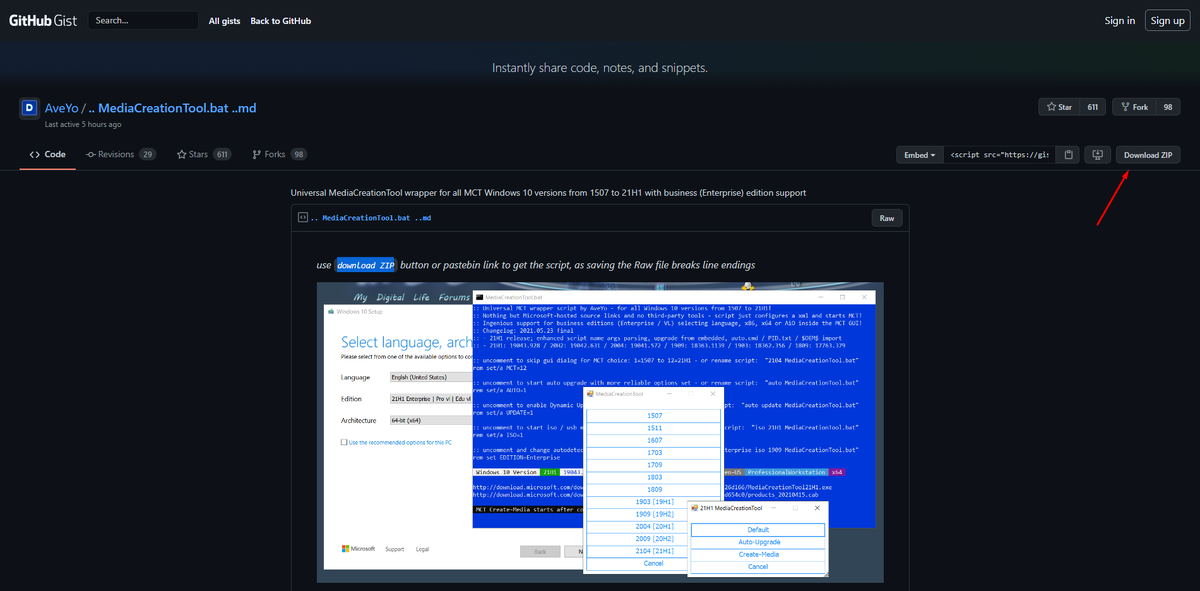
Task: Click the file code icon in the file header
Action: point(302,217)
